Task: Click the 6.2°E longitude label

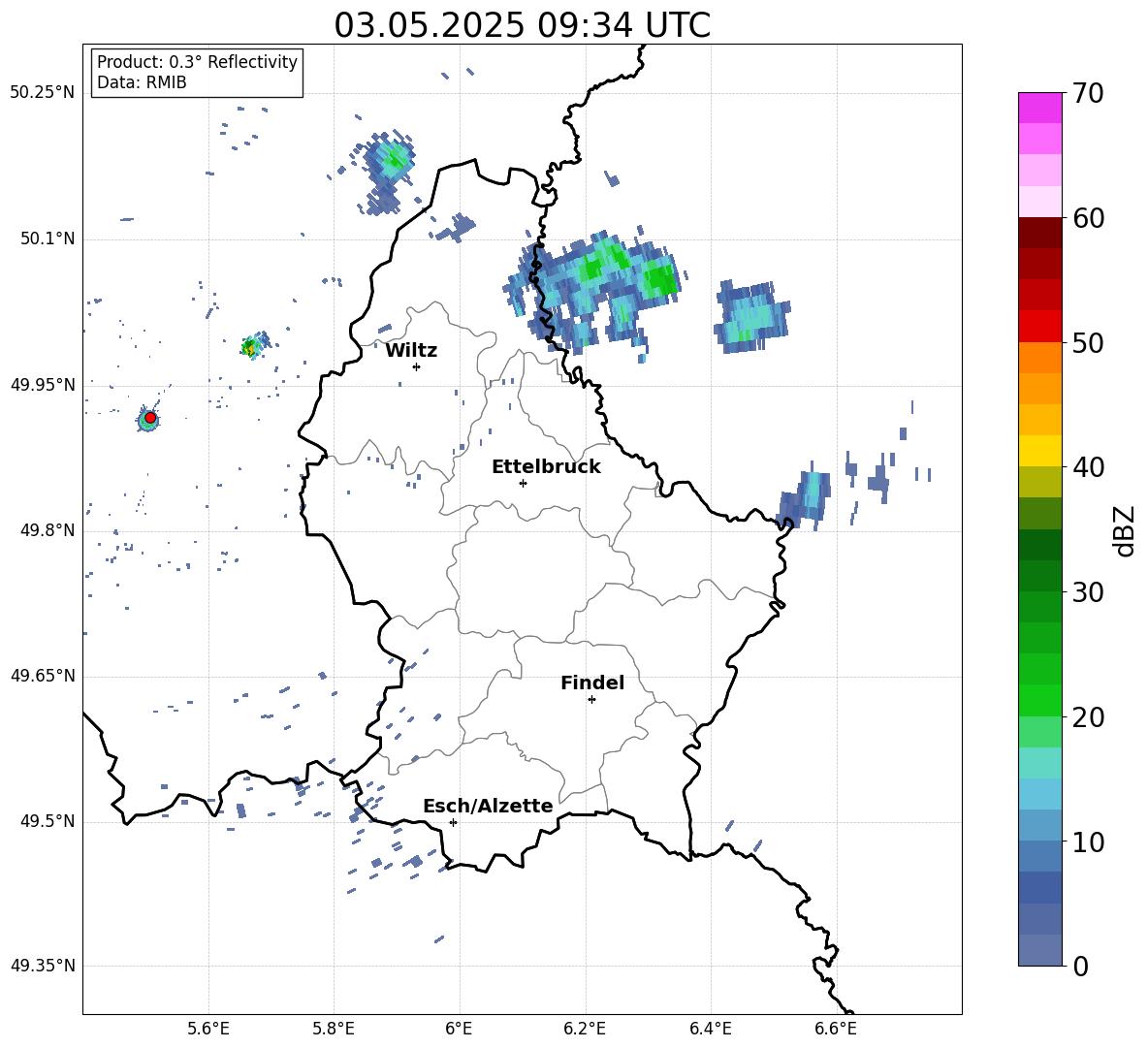Action: pyautogui.click(x=585, y=1029)
